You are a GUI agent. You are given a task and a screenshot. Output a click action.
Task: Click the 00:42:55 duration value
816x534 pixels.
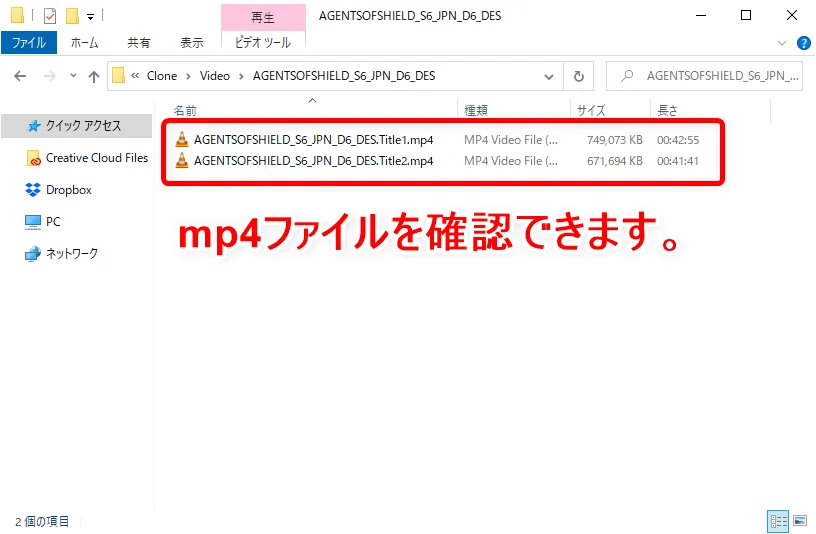point(678,140)
